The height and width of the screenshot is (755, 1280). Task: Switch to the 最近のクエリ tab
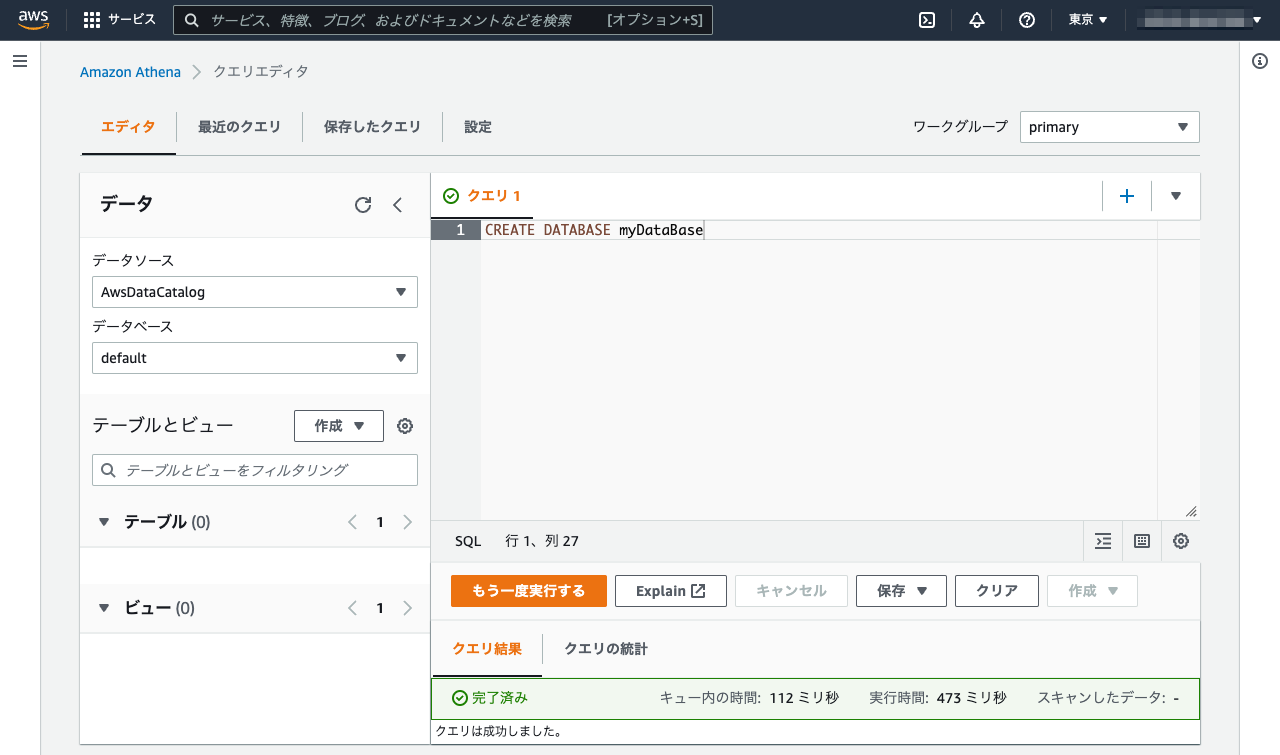click(239, 127)
